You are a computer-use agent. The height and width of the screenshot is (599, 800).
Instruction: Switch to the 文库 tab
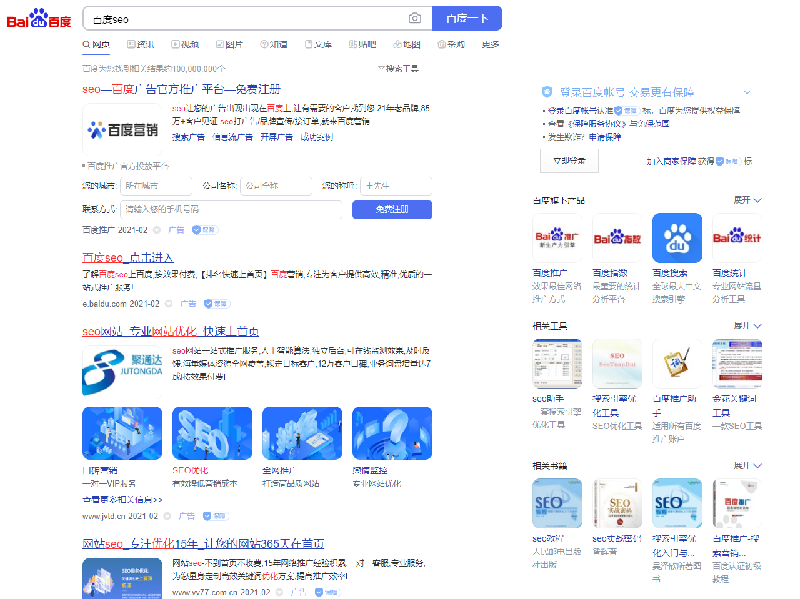tap(318, 44)
